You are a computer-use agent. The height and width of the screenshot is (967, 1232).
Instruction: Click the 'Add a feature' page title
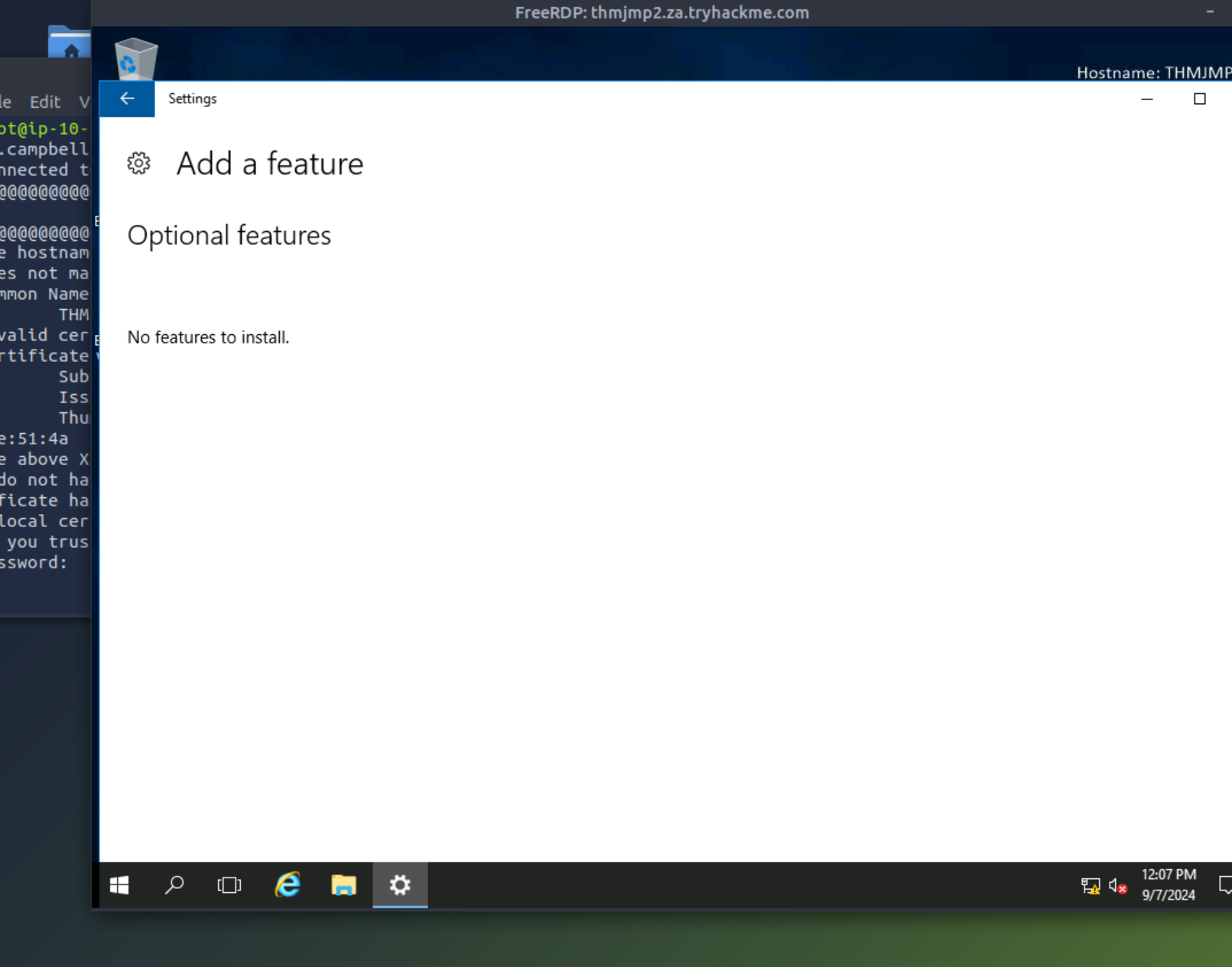click(270, 164)
